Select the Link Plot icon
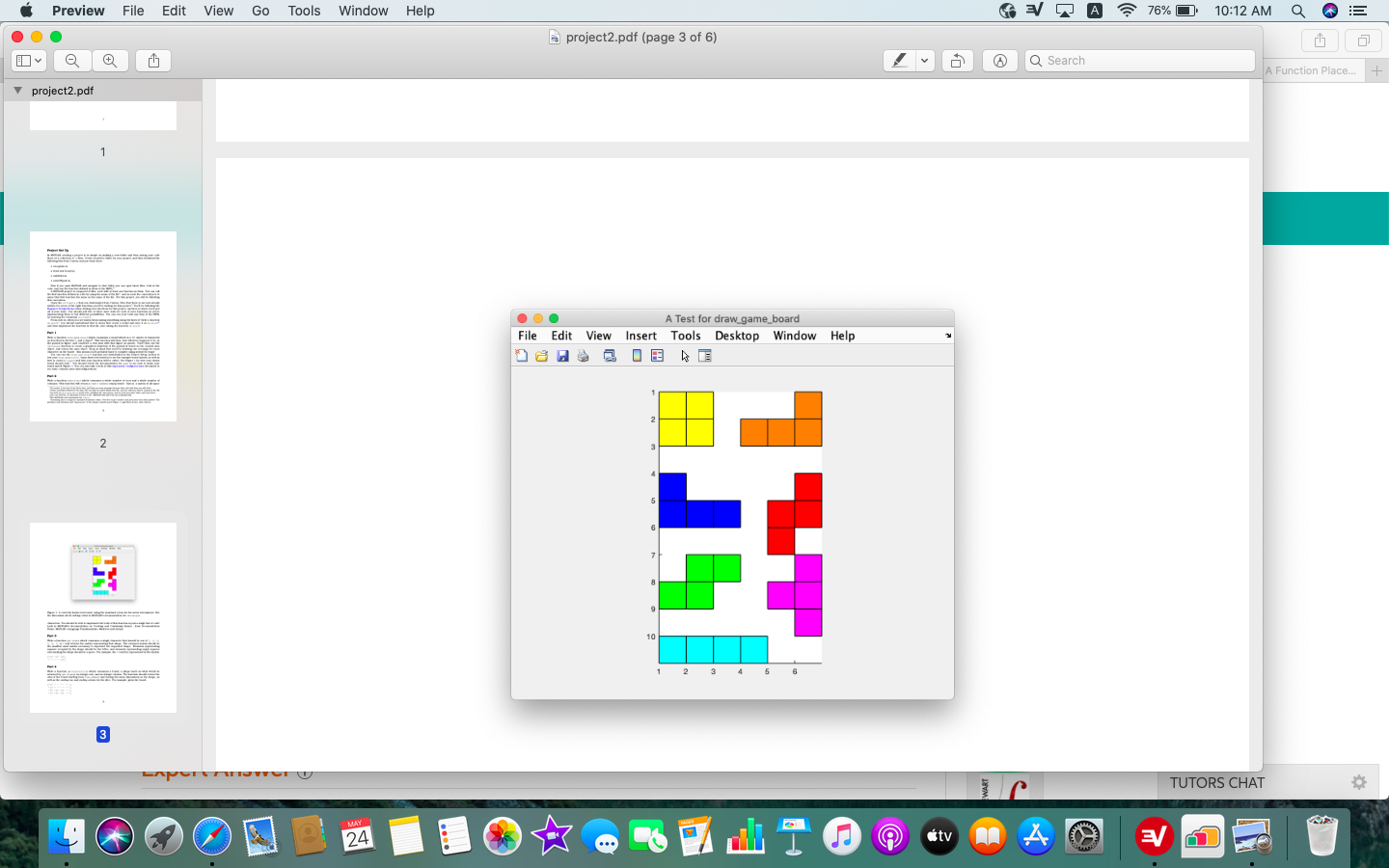This screenshot has width=1389, height=868. pos(610,356)
